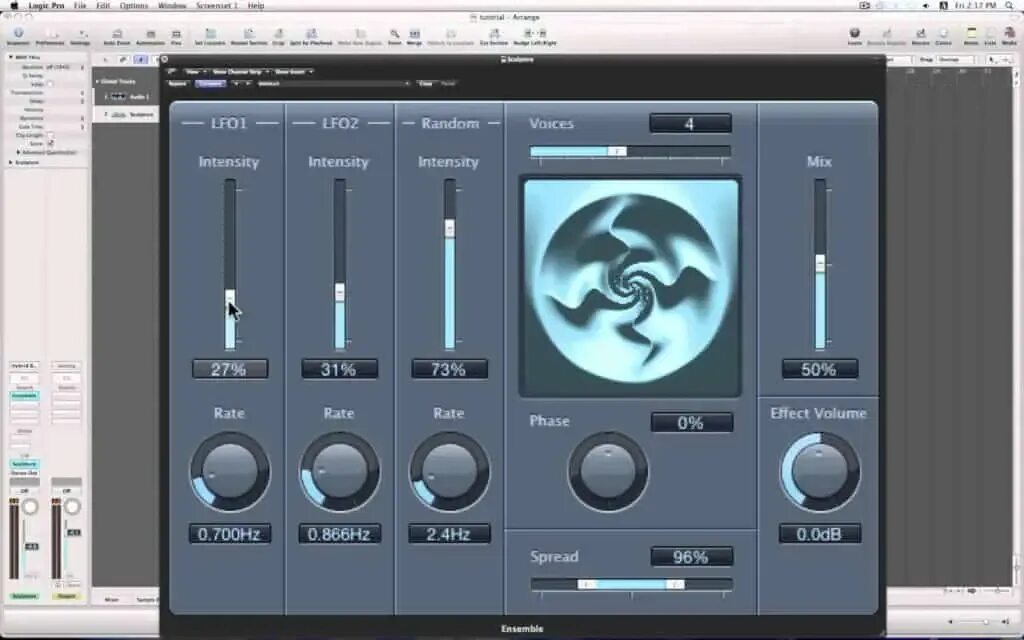Click the Voices value field showing 4
This screenshot has height=640, width=1024.
pyautogui.click(x=690, y=123)
